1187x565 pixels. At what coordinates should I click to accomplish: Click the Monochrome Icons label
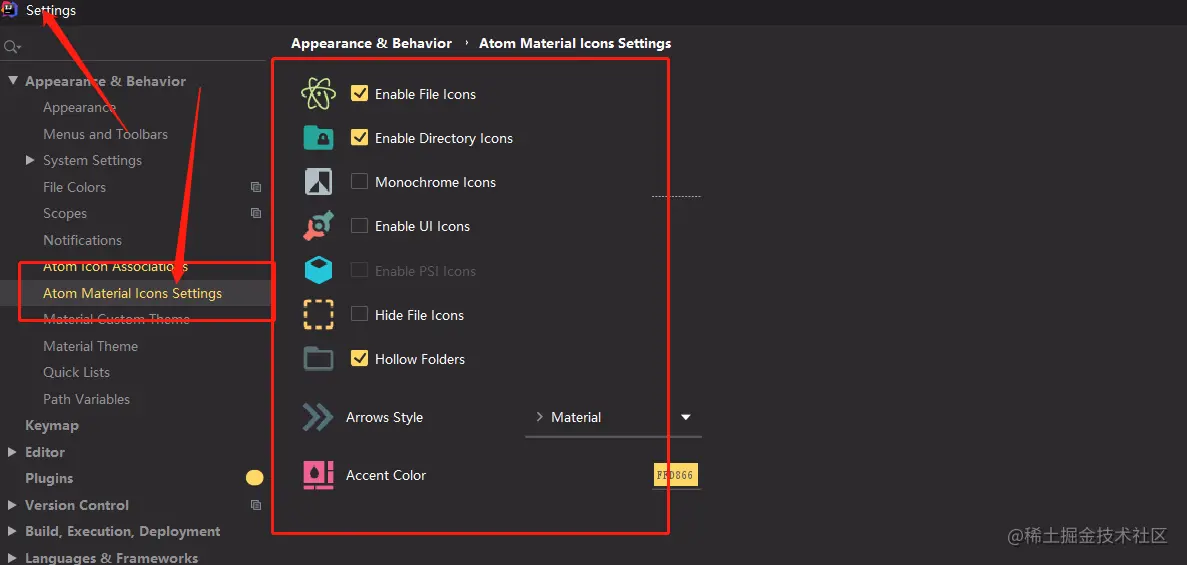435,183
